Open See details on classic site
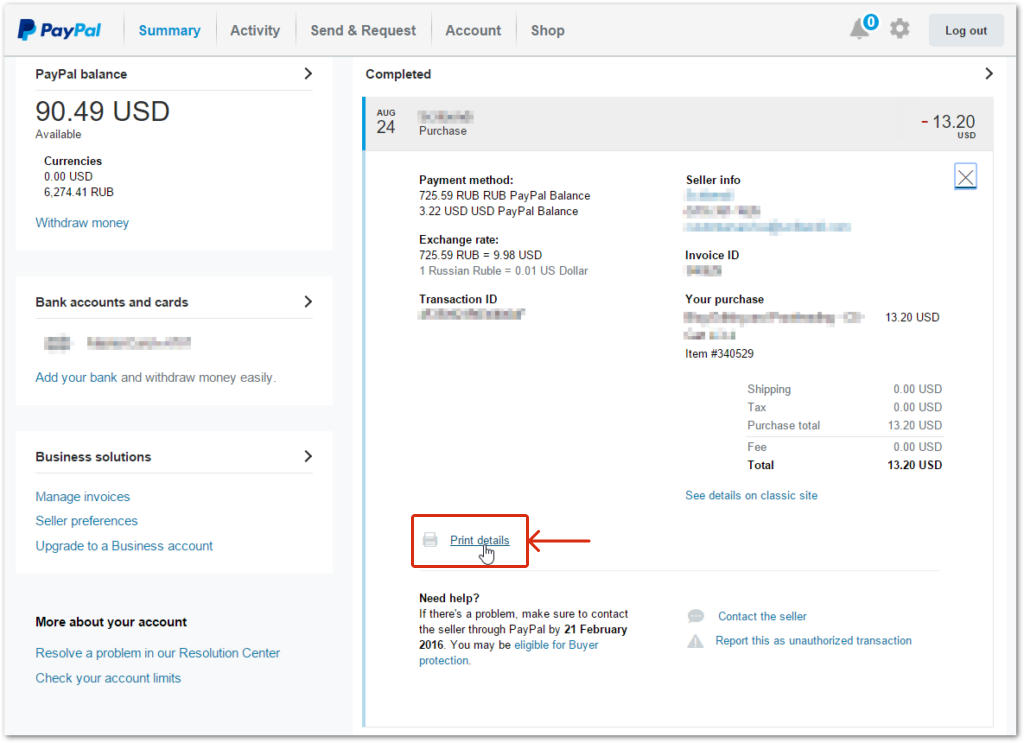This screenshot has width=1024, height=743. (x=751, y=496)
